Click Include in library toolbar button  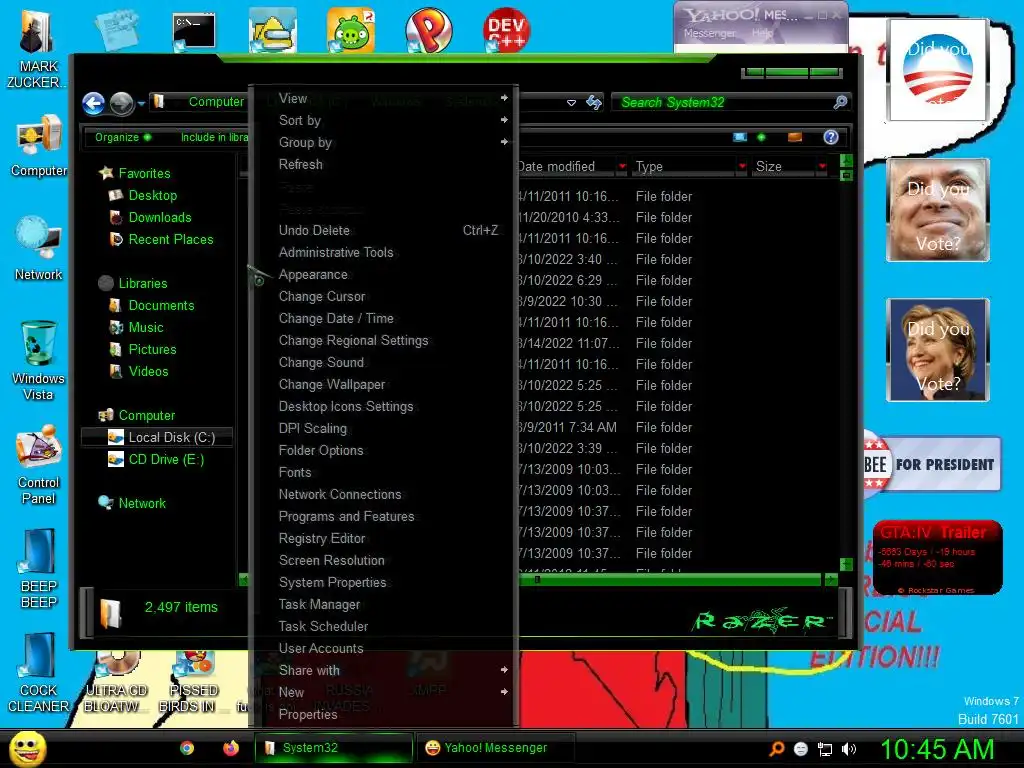[214, 137]
